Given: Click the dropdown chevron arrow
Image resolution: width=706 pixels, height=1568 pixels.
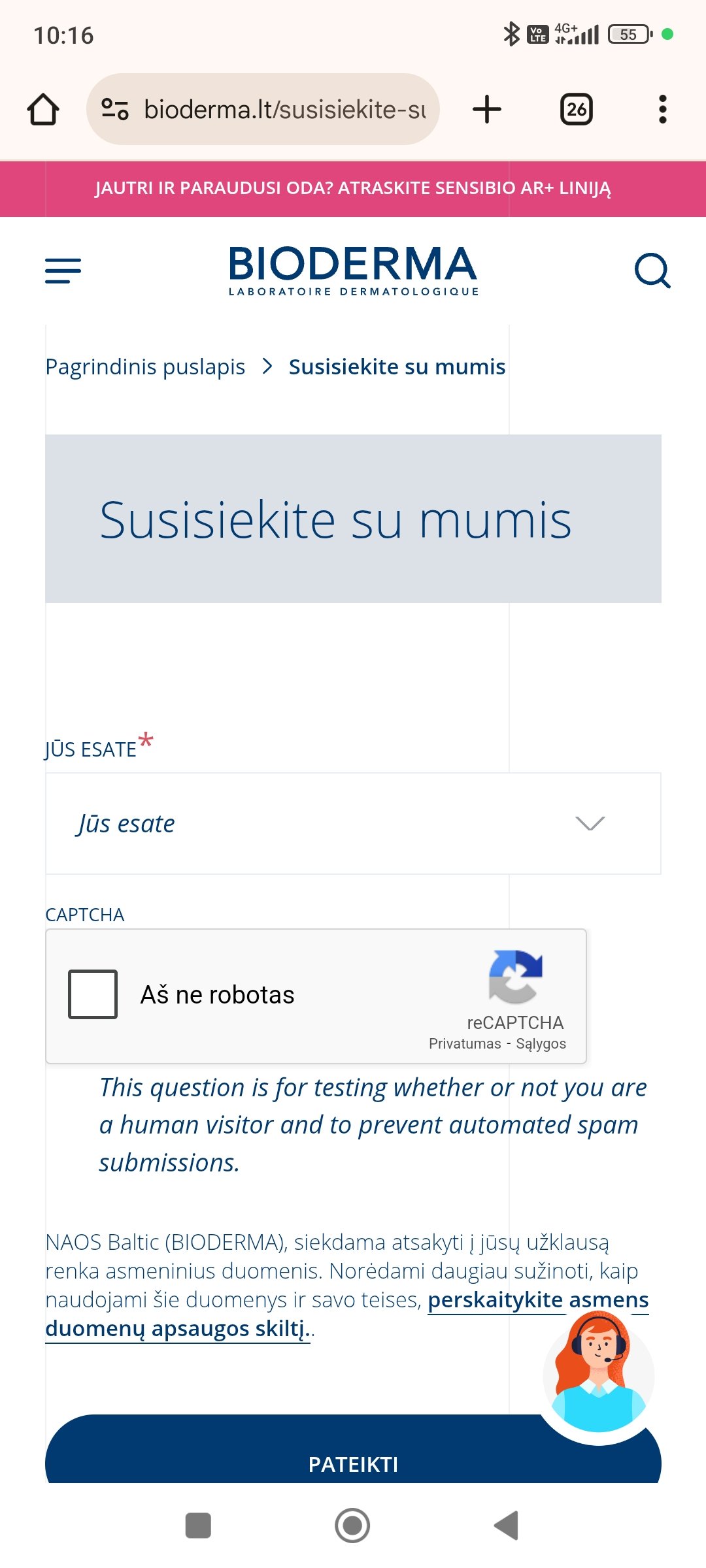Looking at the screenshot, I should coord(590,823).
